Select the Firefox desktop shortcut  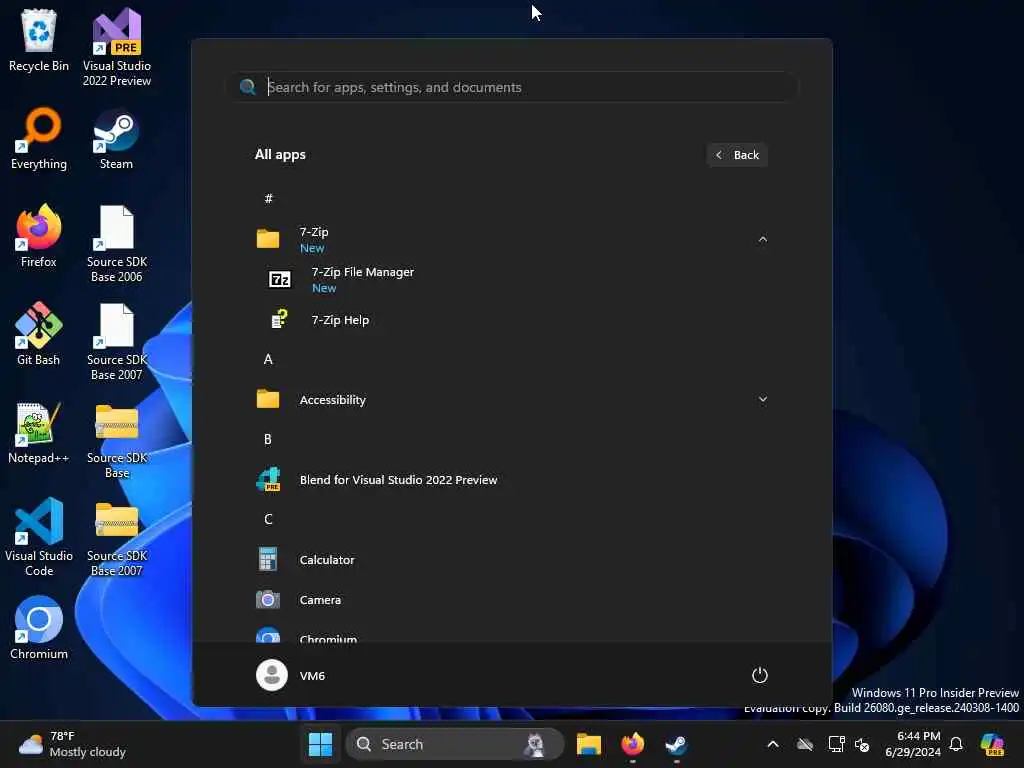point(39,236)
